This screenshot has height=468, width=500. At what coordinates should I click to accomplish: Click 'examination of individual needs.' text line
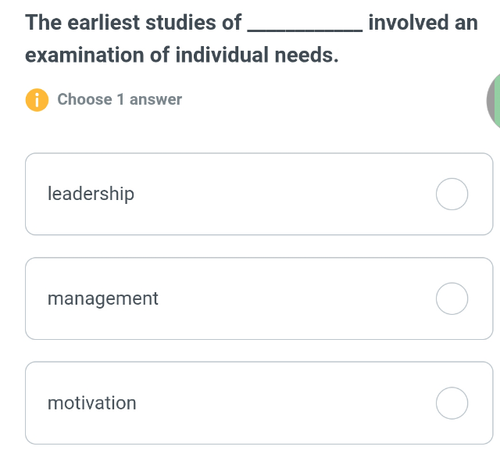182,55
